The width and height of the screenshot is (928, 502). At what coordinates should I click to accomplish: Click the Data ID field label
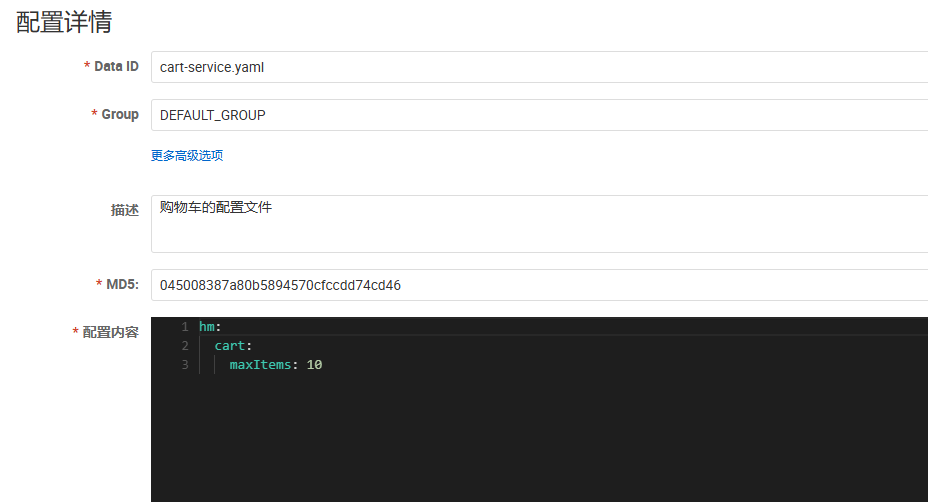116,67
